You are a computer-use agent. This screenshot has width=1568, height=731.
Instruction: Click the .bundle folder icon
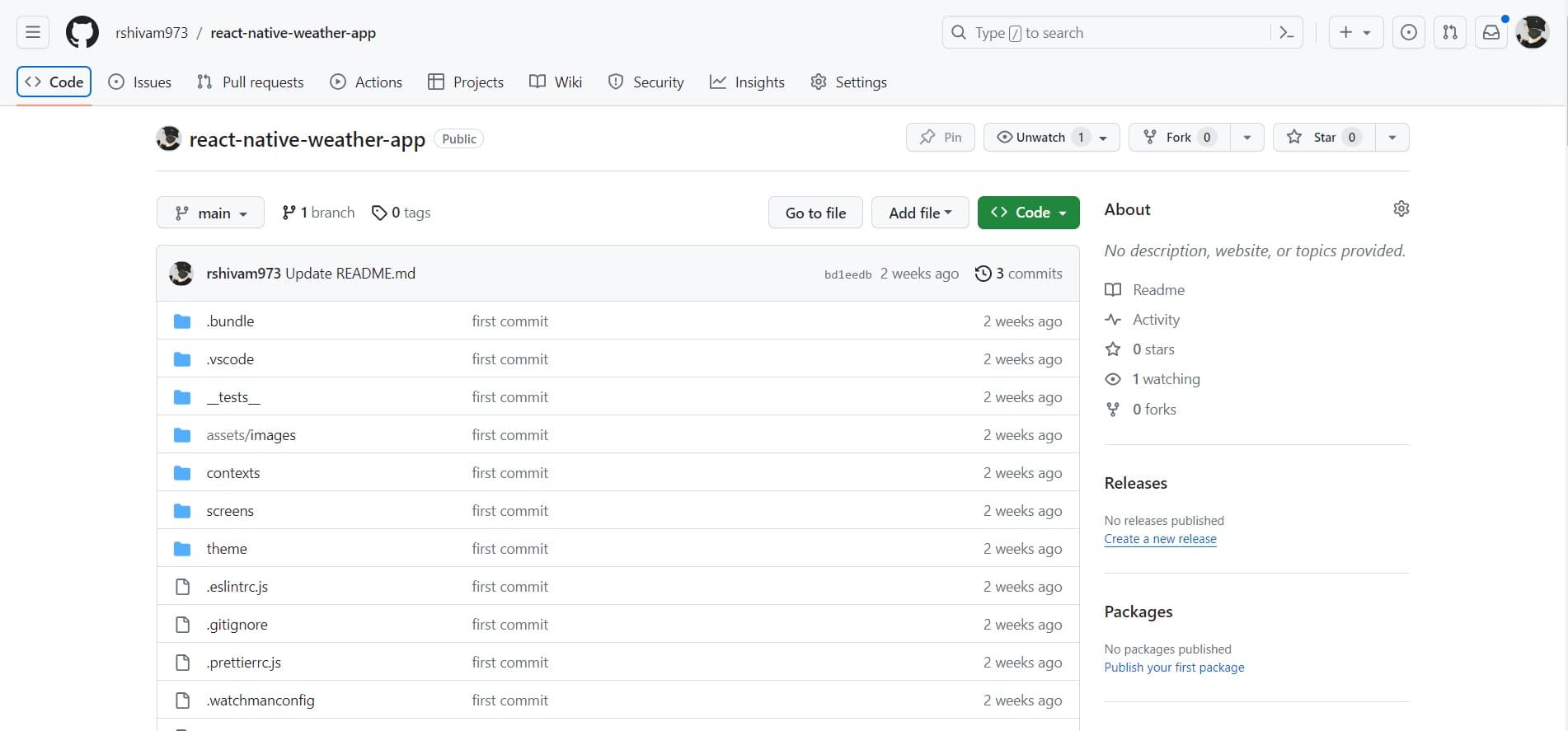point(182,321)
